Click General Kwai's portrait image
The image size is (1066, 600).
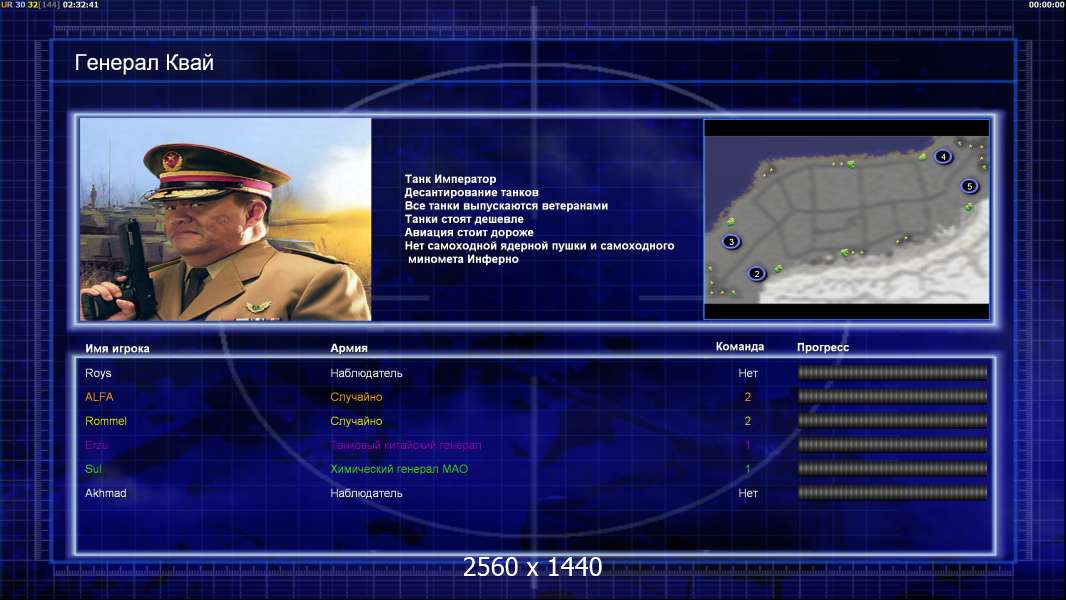(x=226, y=219)
